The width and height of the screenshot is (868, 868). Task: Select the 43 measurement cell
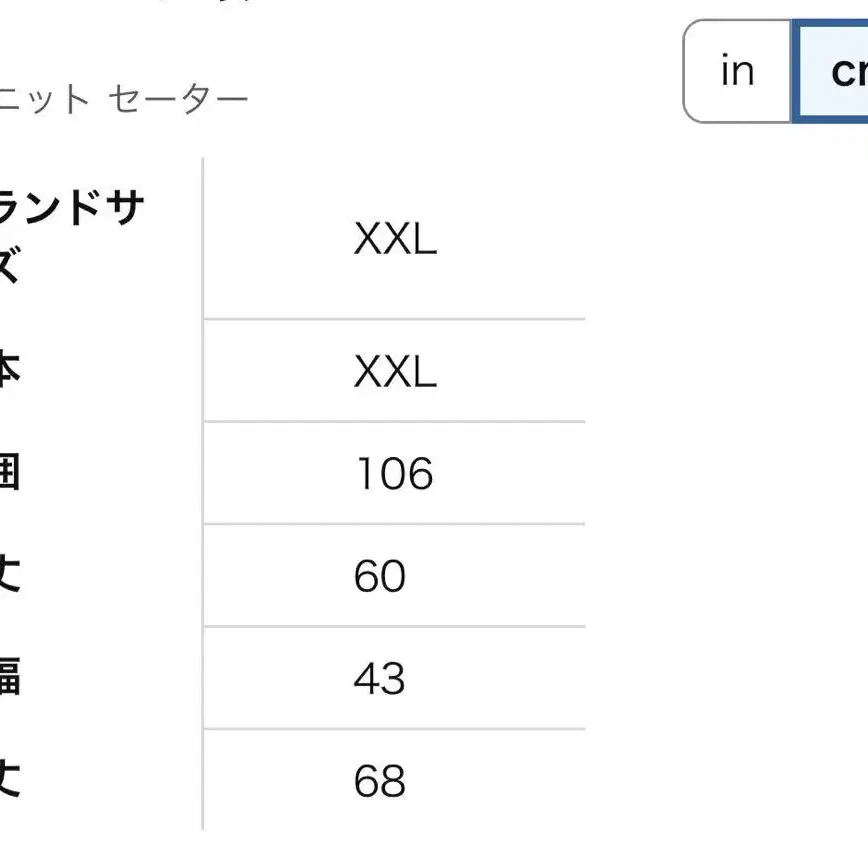(380, 679)
